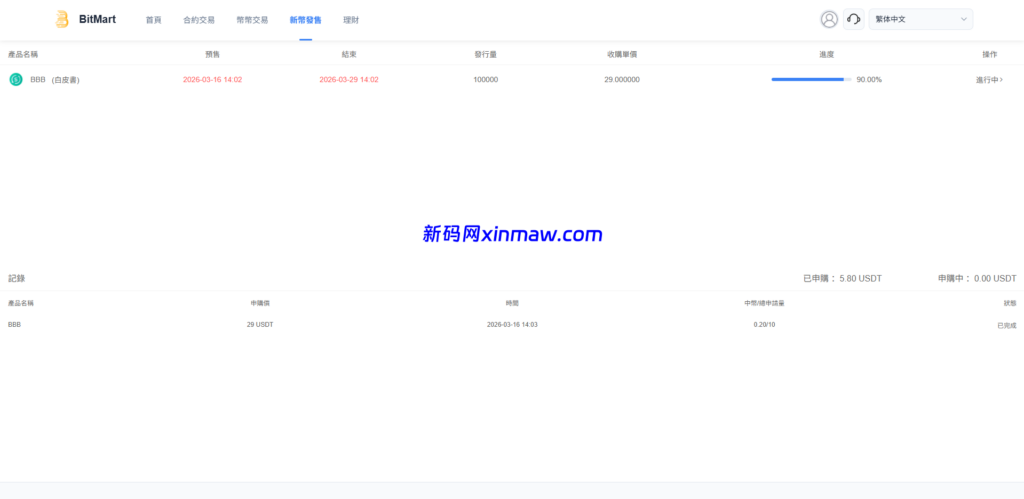The image size is (1024, 499).
Task: Click the 操作 column header
Action: point(989,54)
